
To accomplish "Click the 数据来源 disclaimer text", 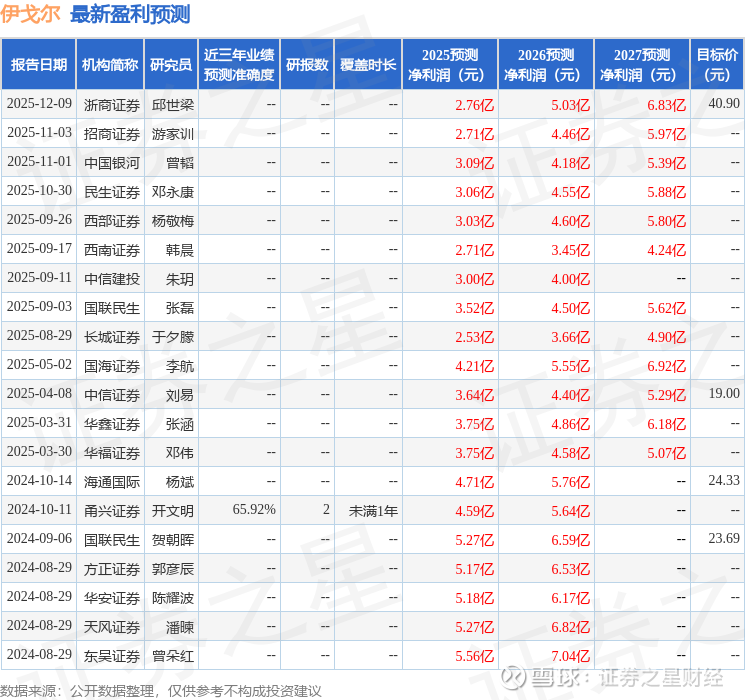I will pos(161,690).
